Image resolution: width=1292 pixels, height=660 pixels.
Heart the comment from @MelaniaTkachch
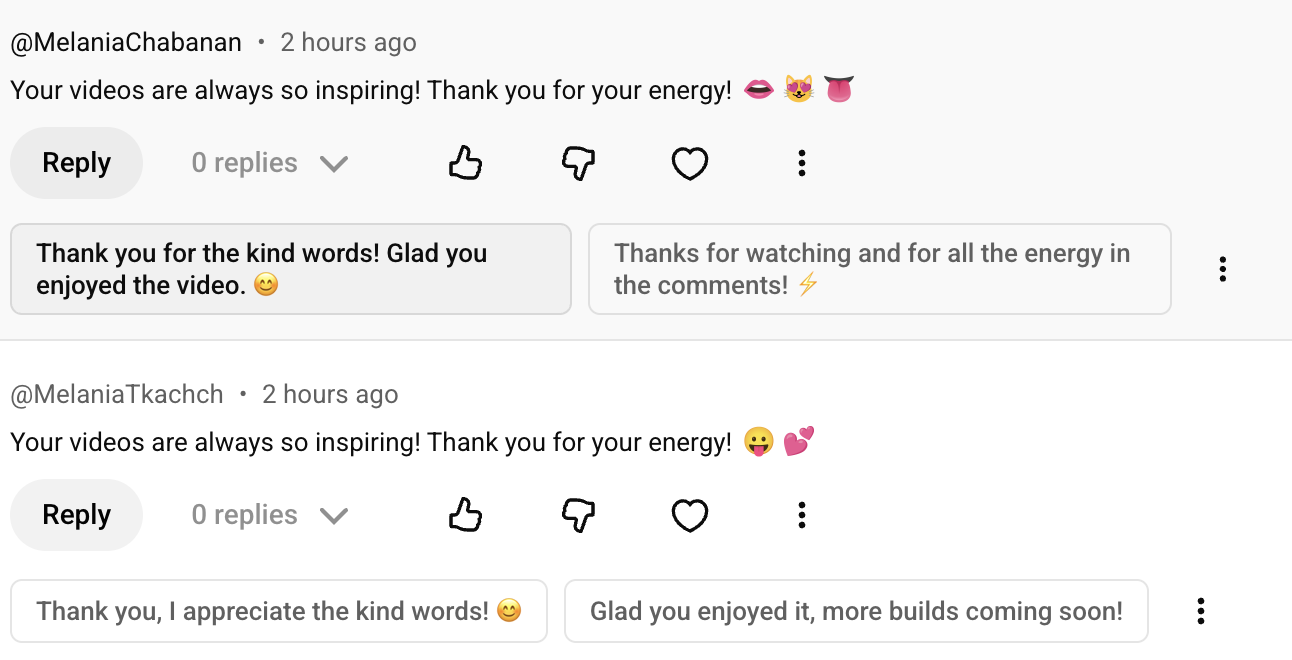pyautogui.click(x=690, y=515)
